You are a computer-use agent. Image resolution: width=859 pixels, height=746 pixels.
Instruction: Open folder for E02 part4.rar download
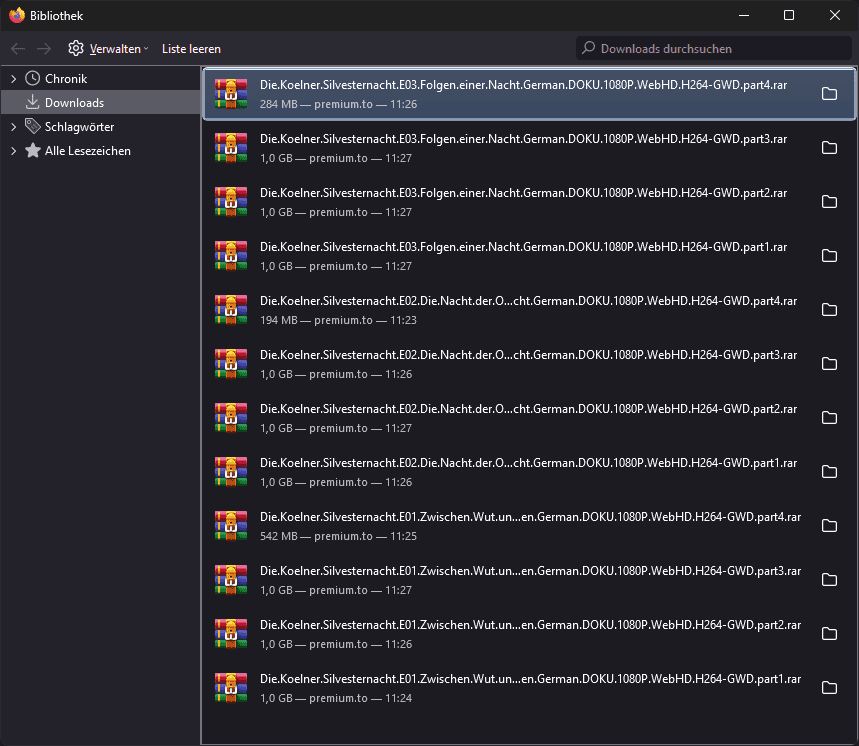click(x=829, y=310)
